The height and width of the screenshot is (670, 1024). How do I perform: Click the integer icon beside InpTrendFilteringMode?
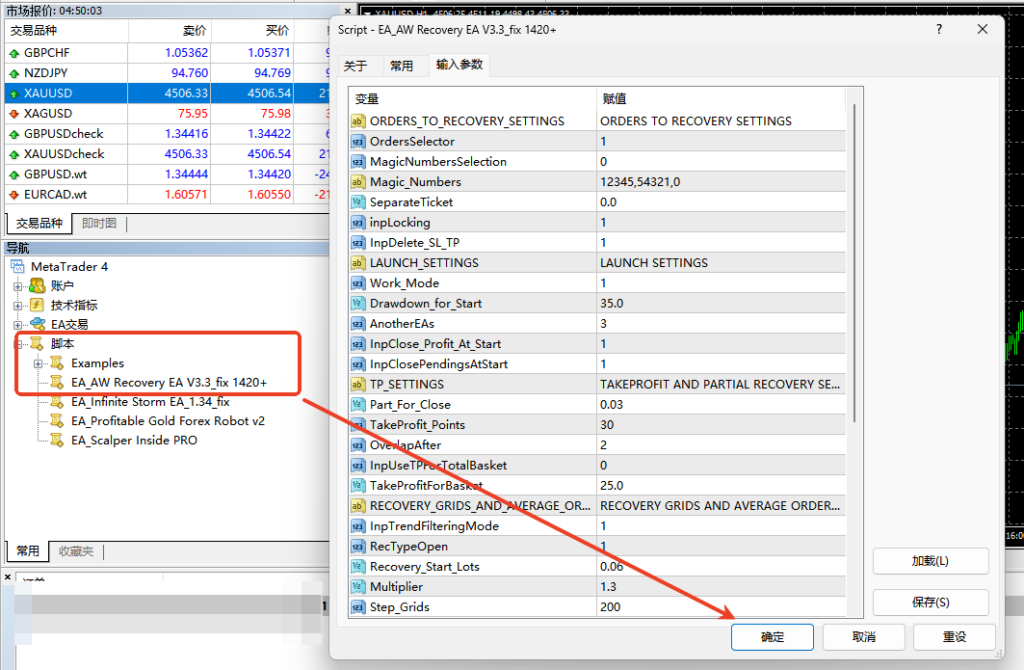tap(358, 526)
